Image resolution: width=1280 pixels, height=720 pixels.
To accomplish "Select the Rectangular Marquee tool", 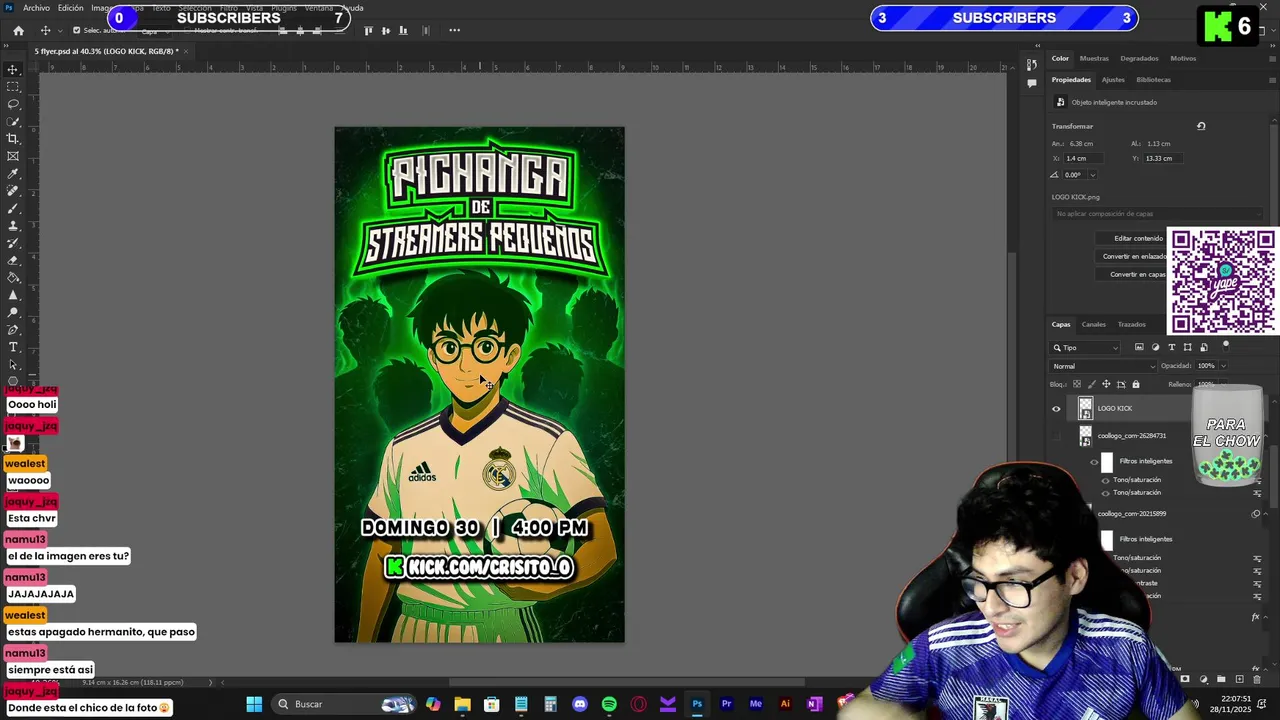I will click(x=13, y=87).
